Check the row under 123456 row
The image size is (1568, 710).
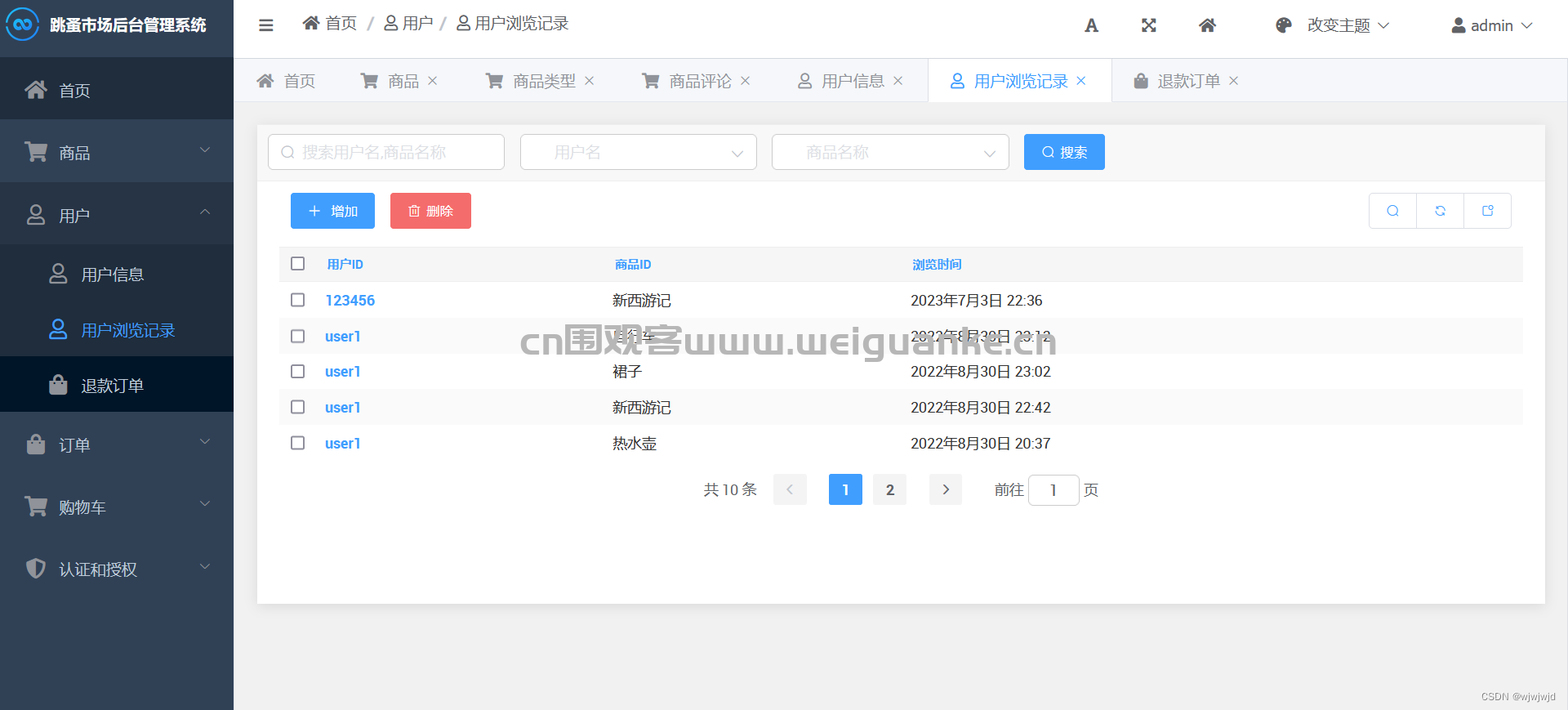297,336
